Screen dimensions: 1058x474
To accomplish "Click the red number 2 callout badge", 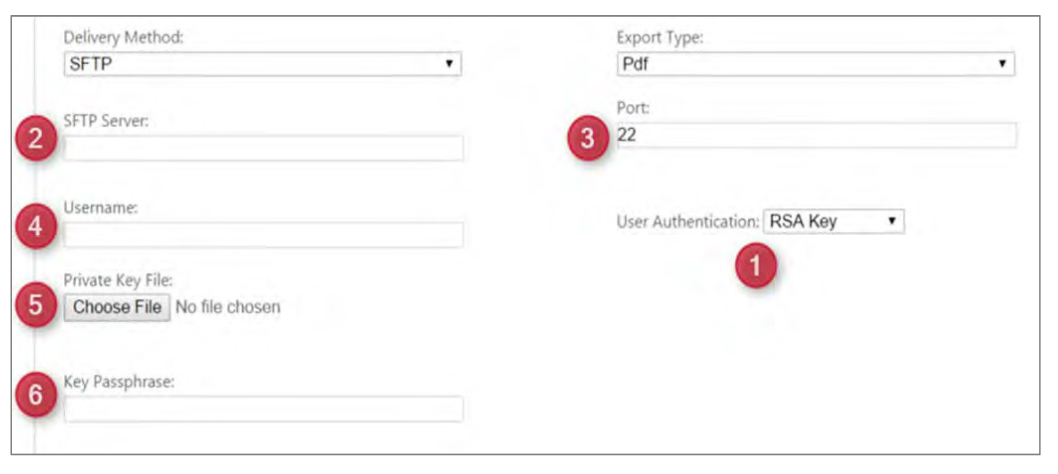I will [36, 139].
